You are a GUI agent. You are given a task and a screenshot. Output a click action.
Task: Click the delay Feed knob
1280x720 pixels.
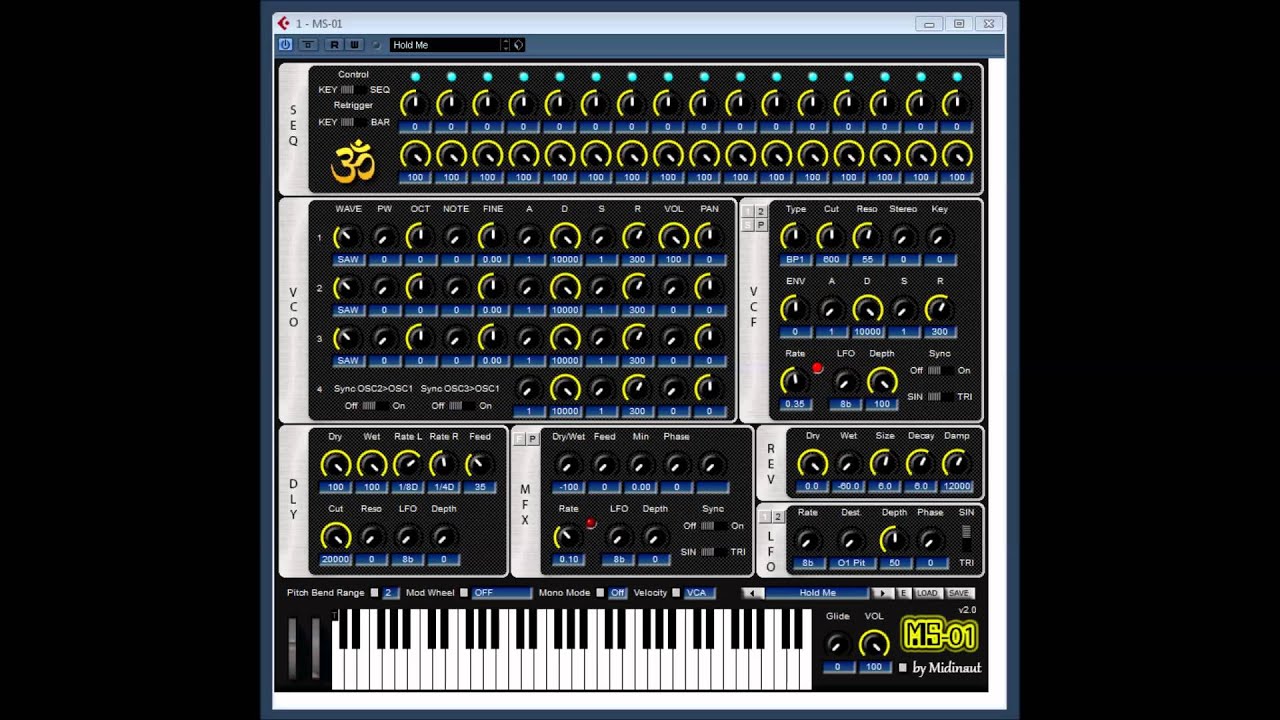(480, 464)
